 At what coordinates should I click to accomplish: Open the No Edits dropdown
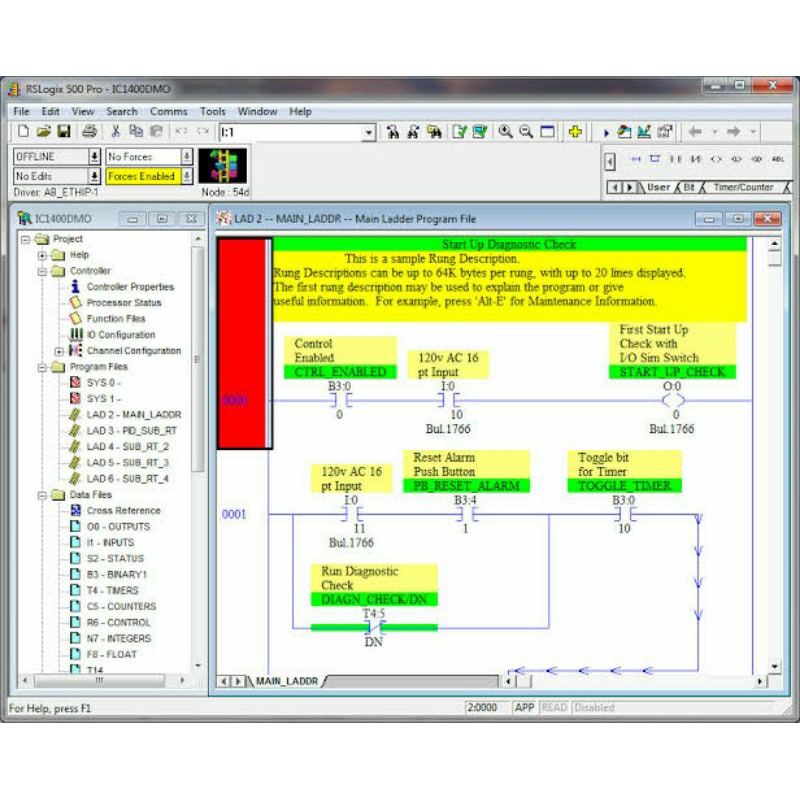[x=94, y=177]
